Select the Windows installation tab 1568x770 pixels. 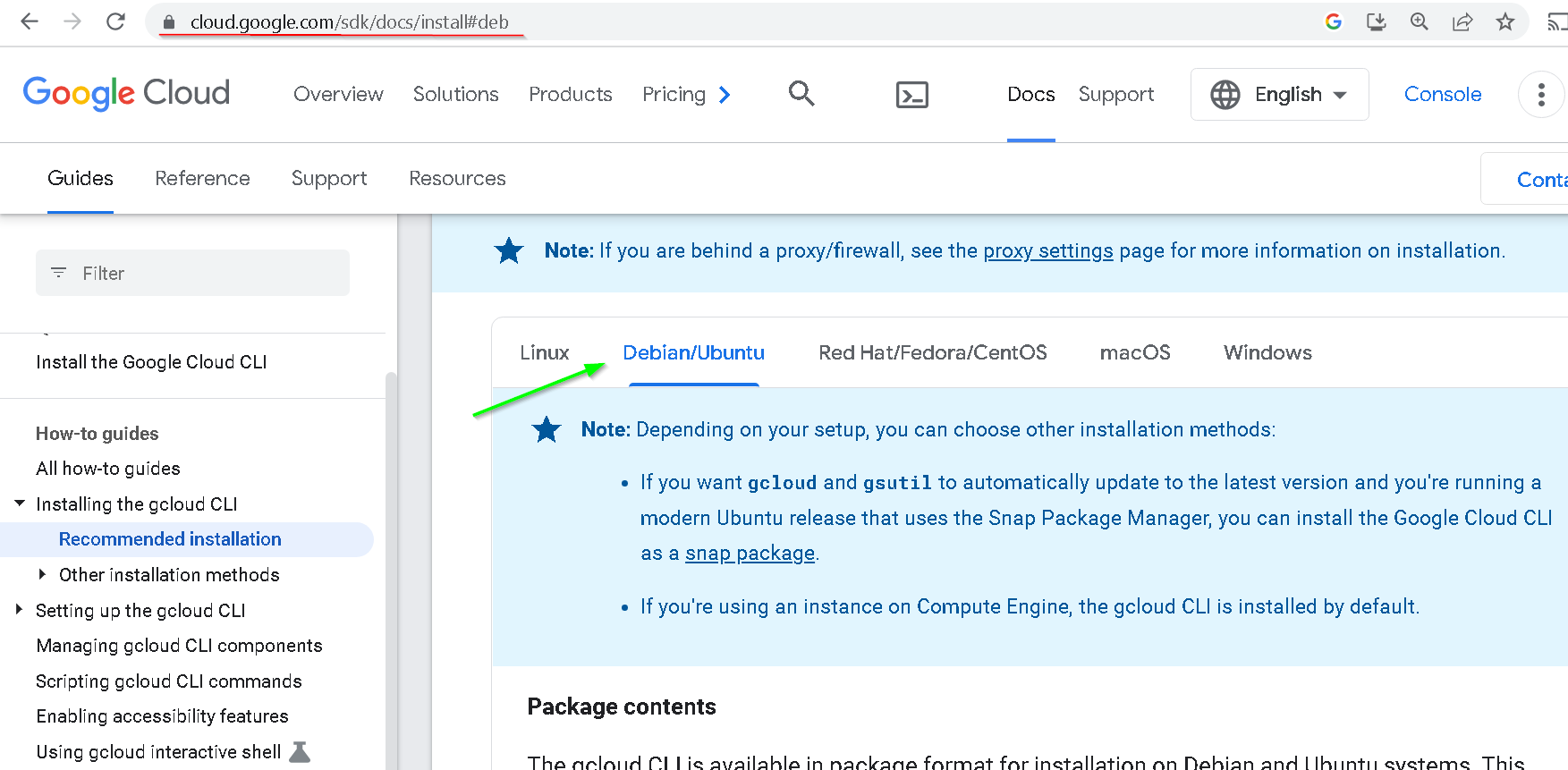[x=1267, y=352]
